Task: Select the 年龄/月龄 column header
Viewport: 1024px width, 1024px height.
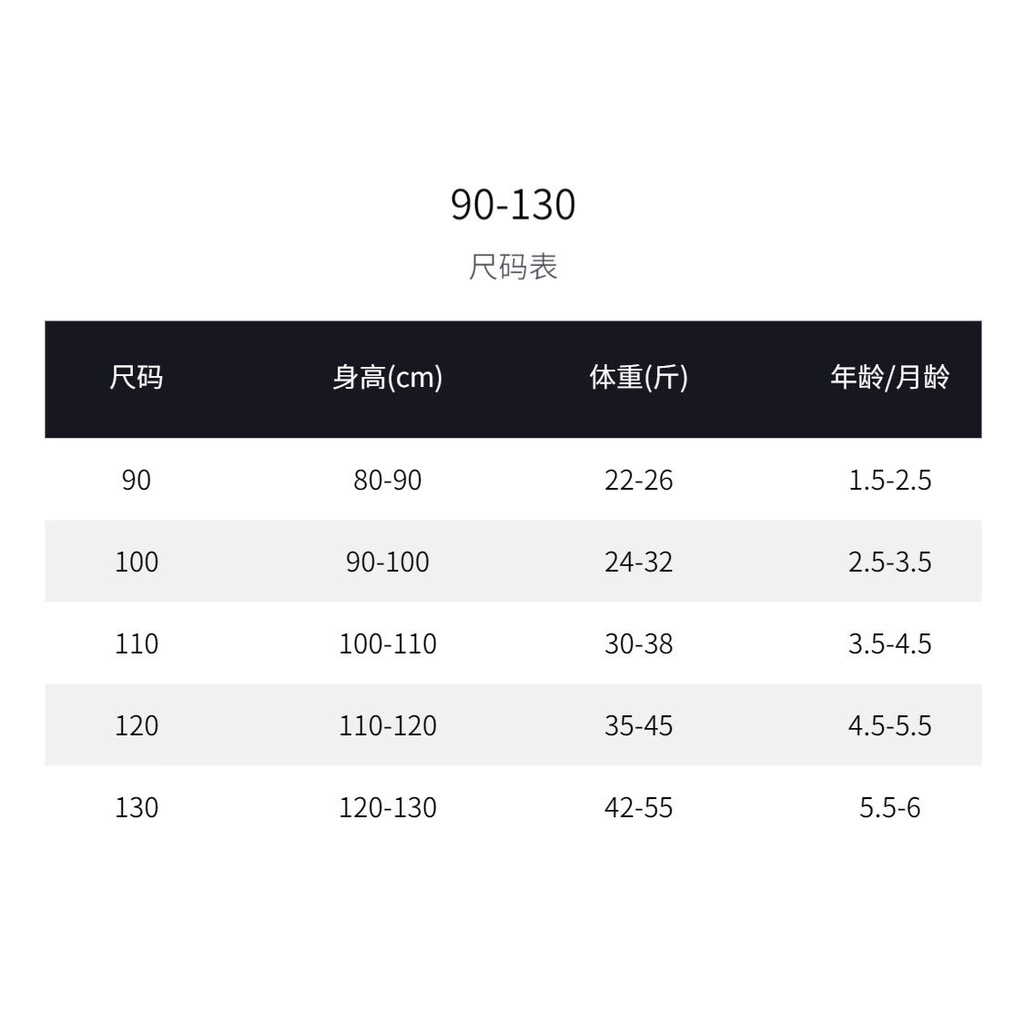Action: tap(889, 378)
